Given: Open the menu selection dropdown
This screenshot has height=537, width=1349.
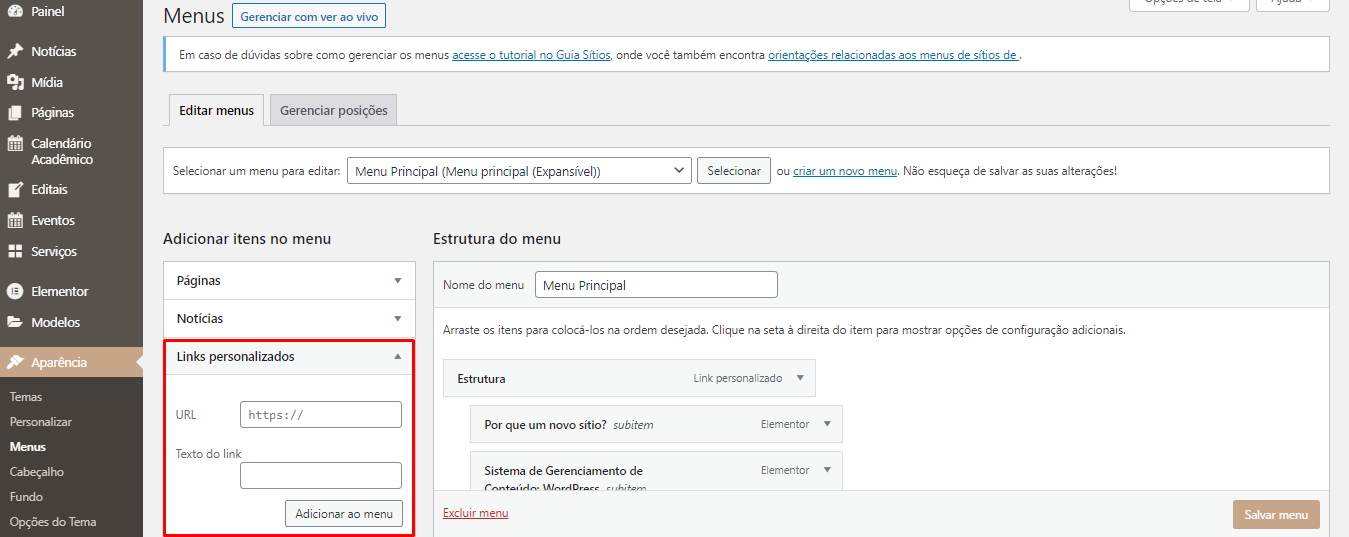Looking at the screenshot, I should coord(519,171).
